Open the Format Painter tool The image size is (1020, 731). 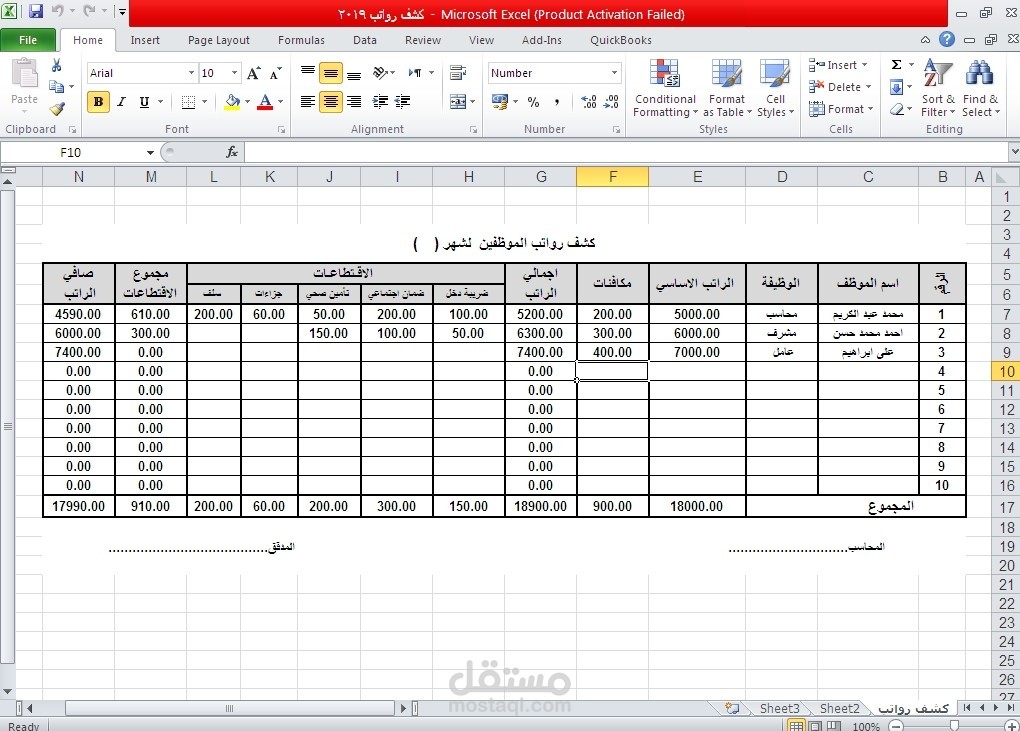(x=57, y=109)
